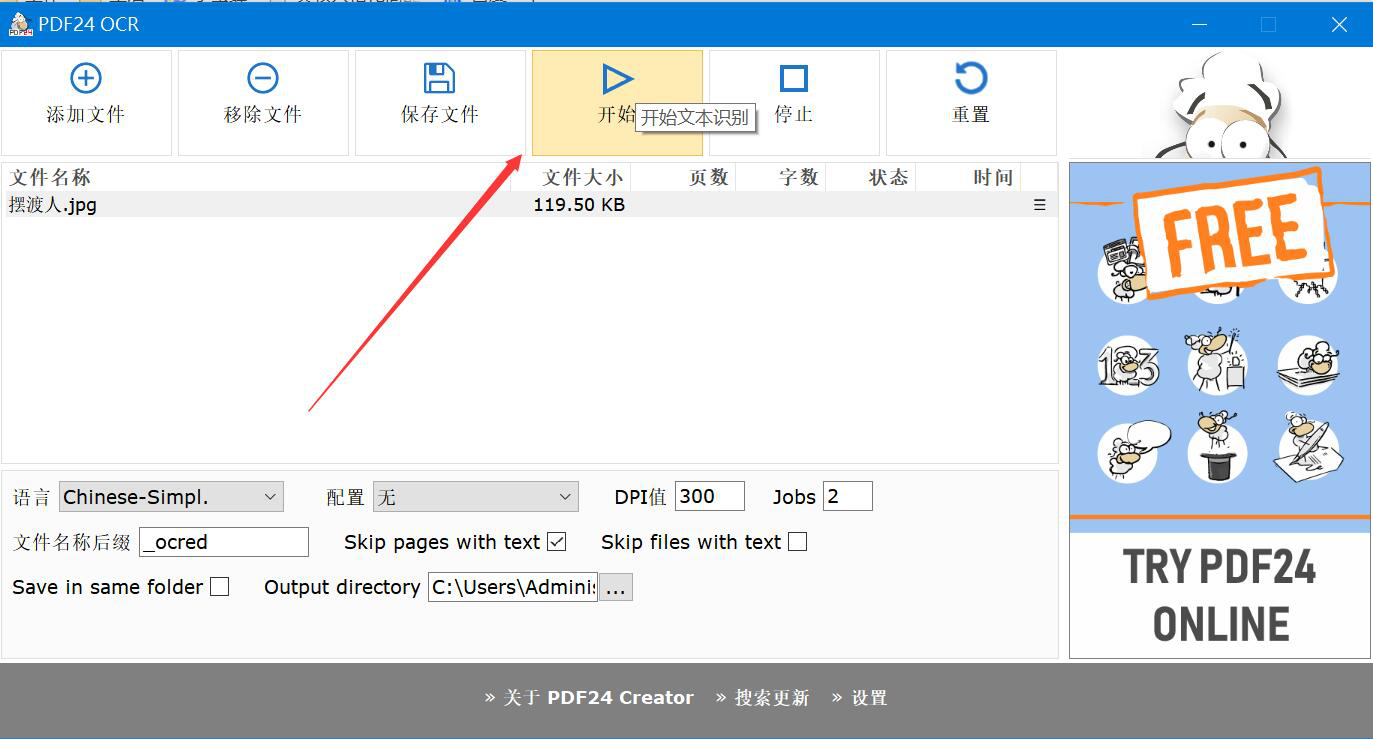Click the FREE stamp in the ad
Viewport: 1373px width, 739px height.
tap(1236, 232)
